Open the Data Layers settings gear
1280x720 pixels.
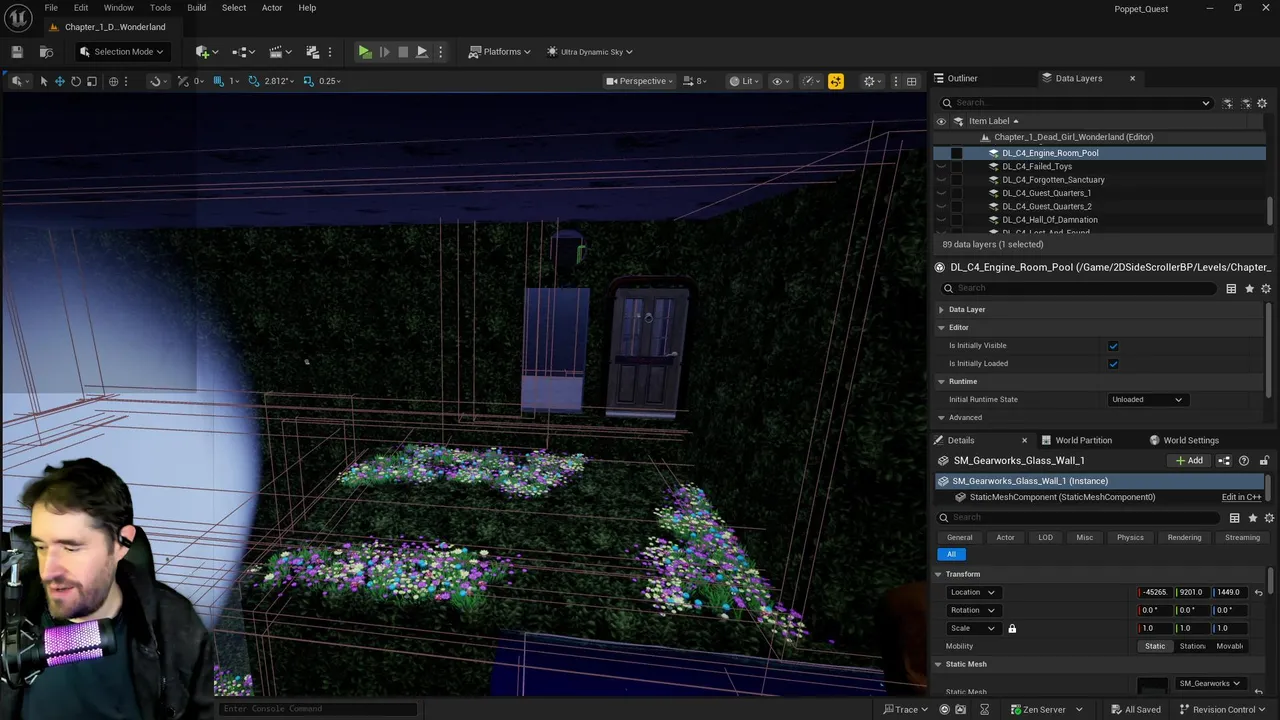click(x=1262, y=103)
